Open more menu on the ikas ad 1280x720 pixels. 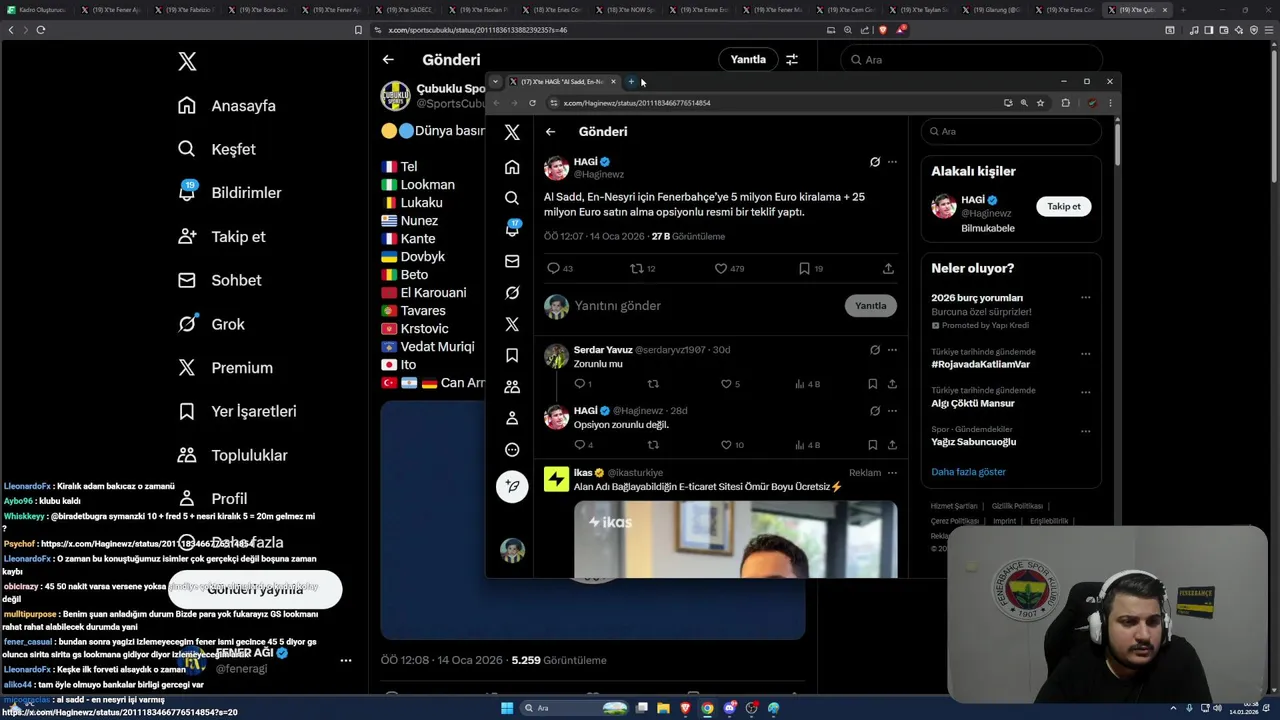[892, 472]
